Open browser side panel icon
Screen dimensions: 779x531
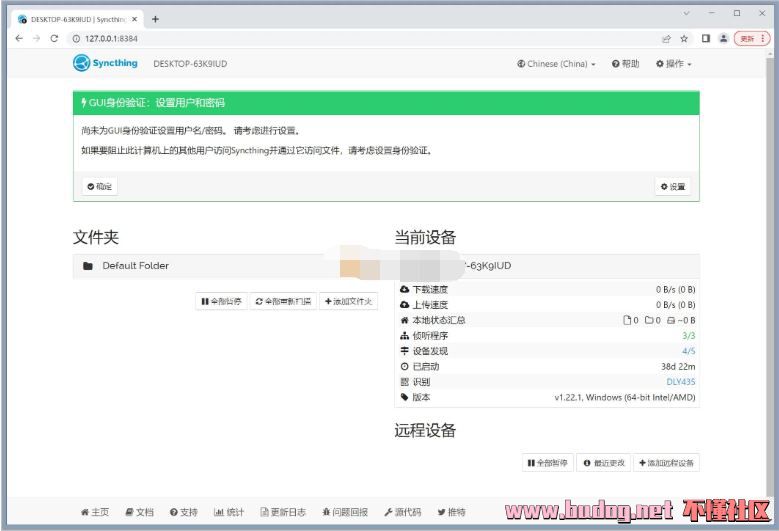coord(705,38)
